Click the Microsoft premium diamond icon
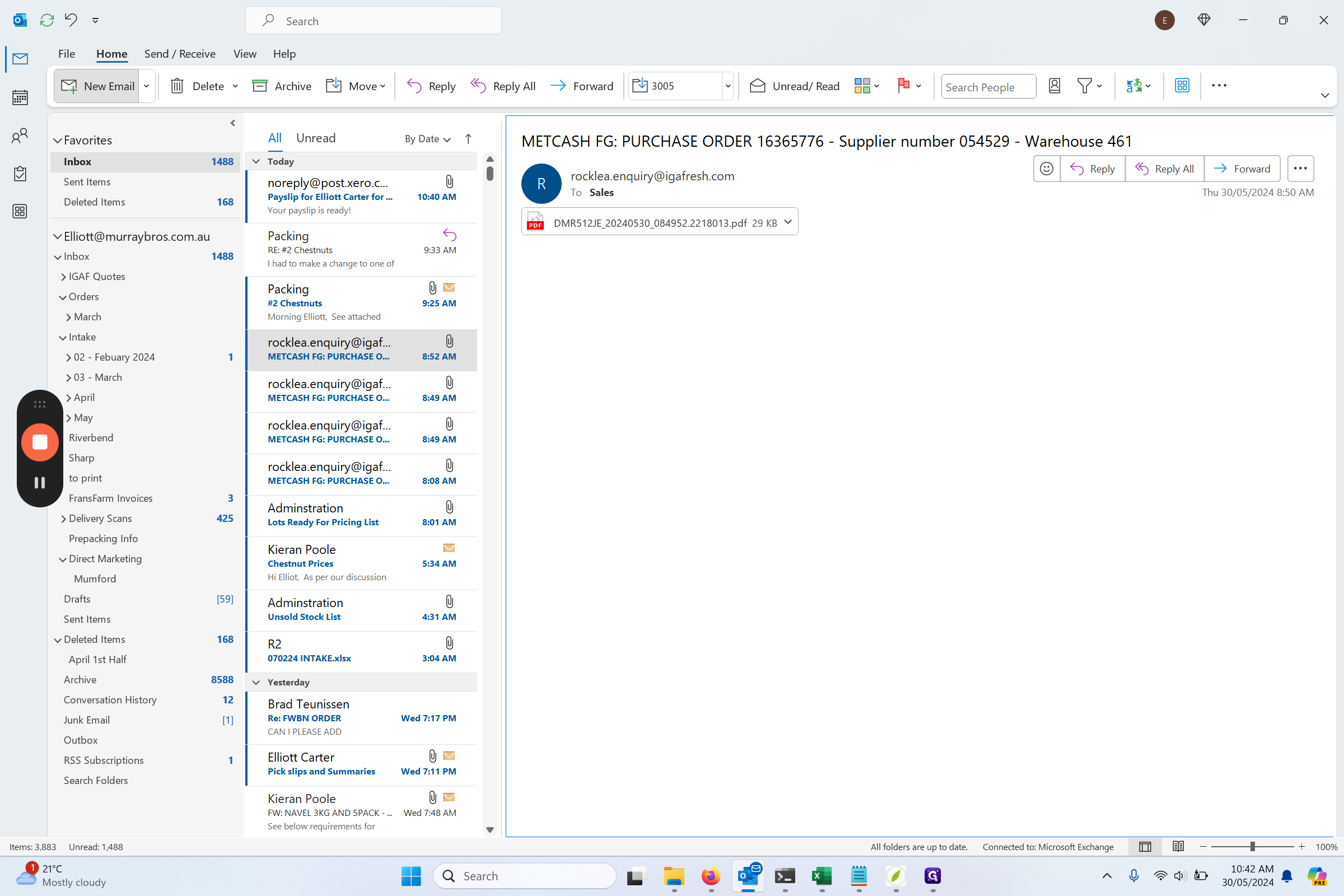This screenshot has width=1344, height=896. click(1203, 20)
